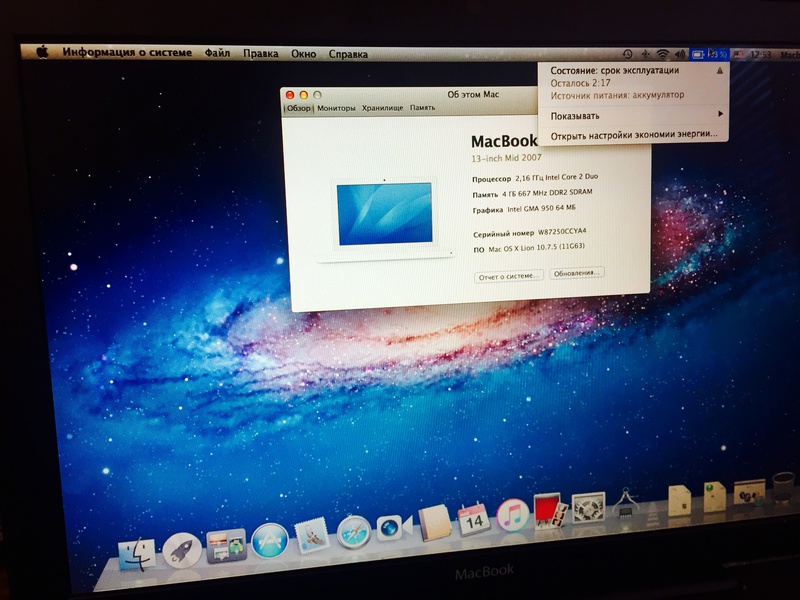Click Источник питания: аккумулятор line
Screen dimensions: 800x600
pos(617,95)
